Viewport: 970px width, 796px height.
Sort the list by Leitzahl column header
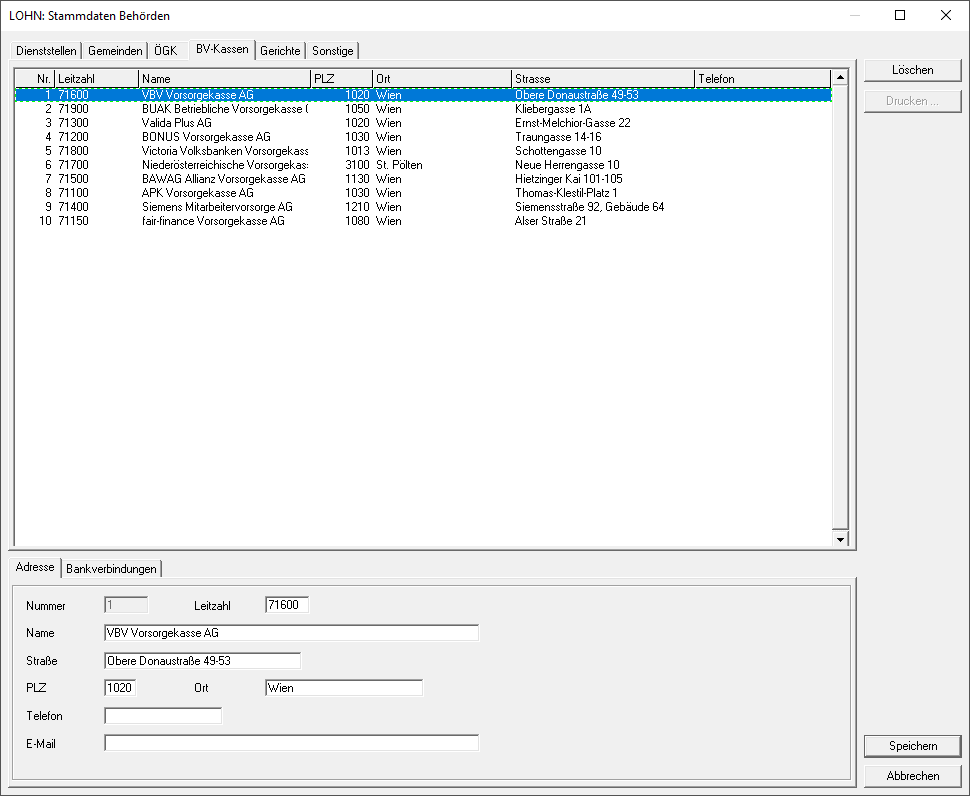(x=97, y=79)
